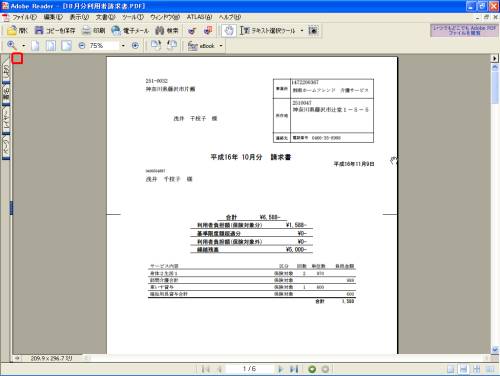Expand the eBook dropdown arrow
The height and width of the screenshot is (376, 500).
pyautogui.click(x=221, y=46)
